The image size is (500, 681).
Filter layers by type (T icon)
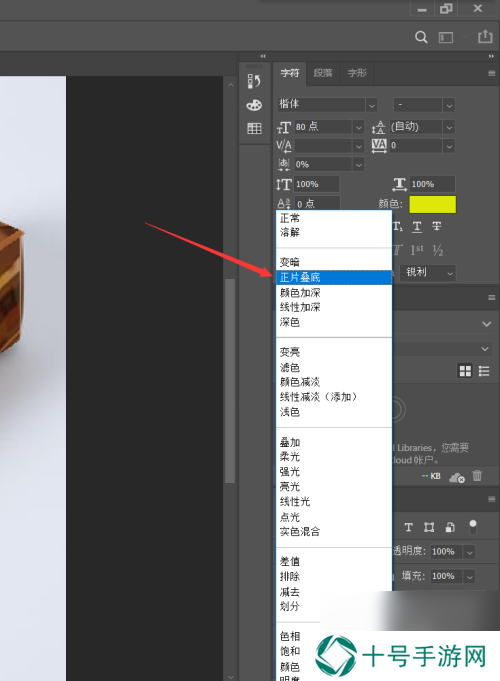408,527
